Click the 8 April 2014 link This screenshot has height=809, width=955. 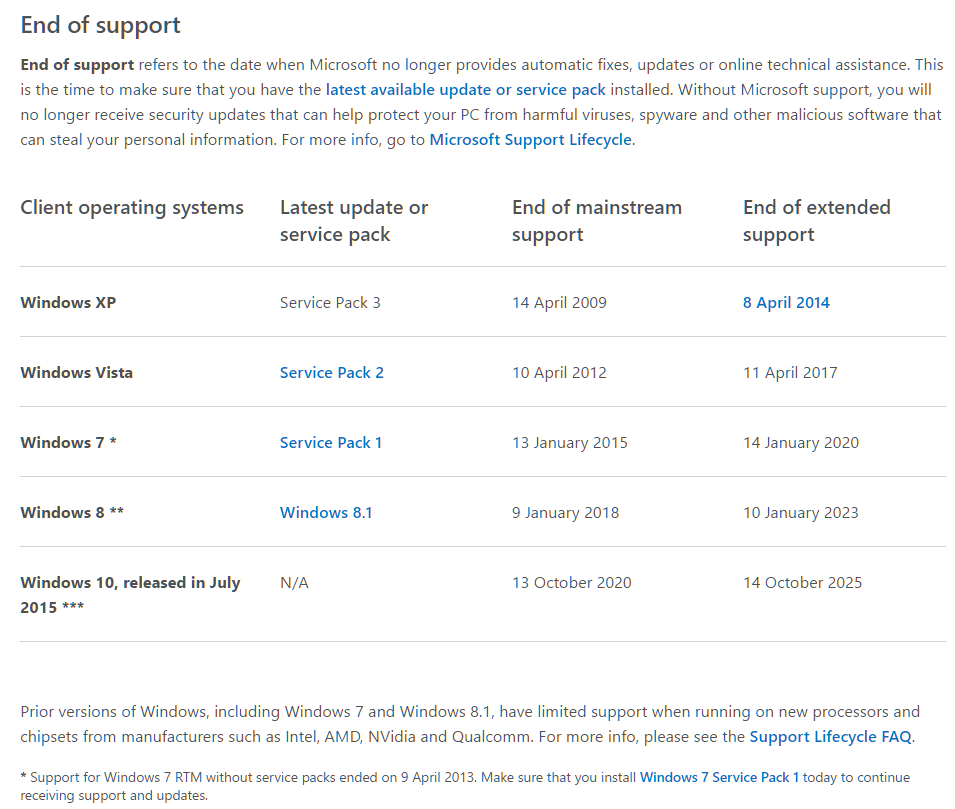[786, 303]
